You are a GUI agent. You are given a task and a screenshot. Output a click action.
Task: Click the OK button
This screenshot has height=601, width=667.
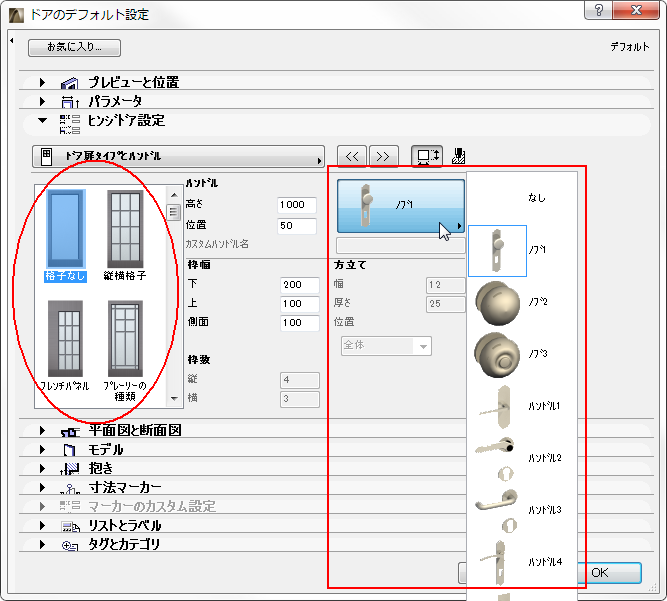click(608, 573)
